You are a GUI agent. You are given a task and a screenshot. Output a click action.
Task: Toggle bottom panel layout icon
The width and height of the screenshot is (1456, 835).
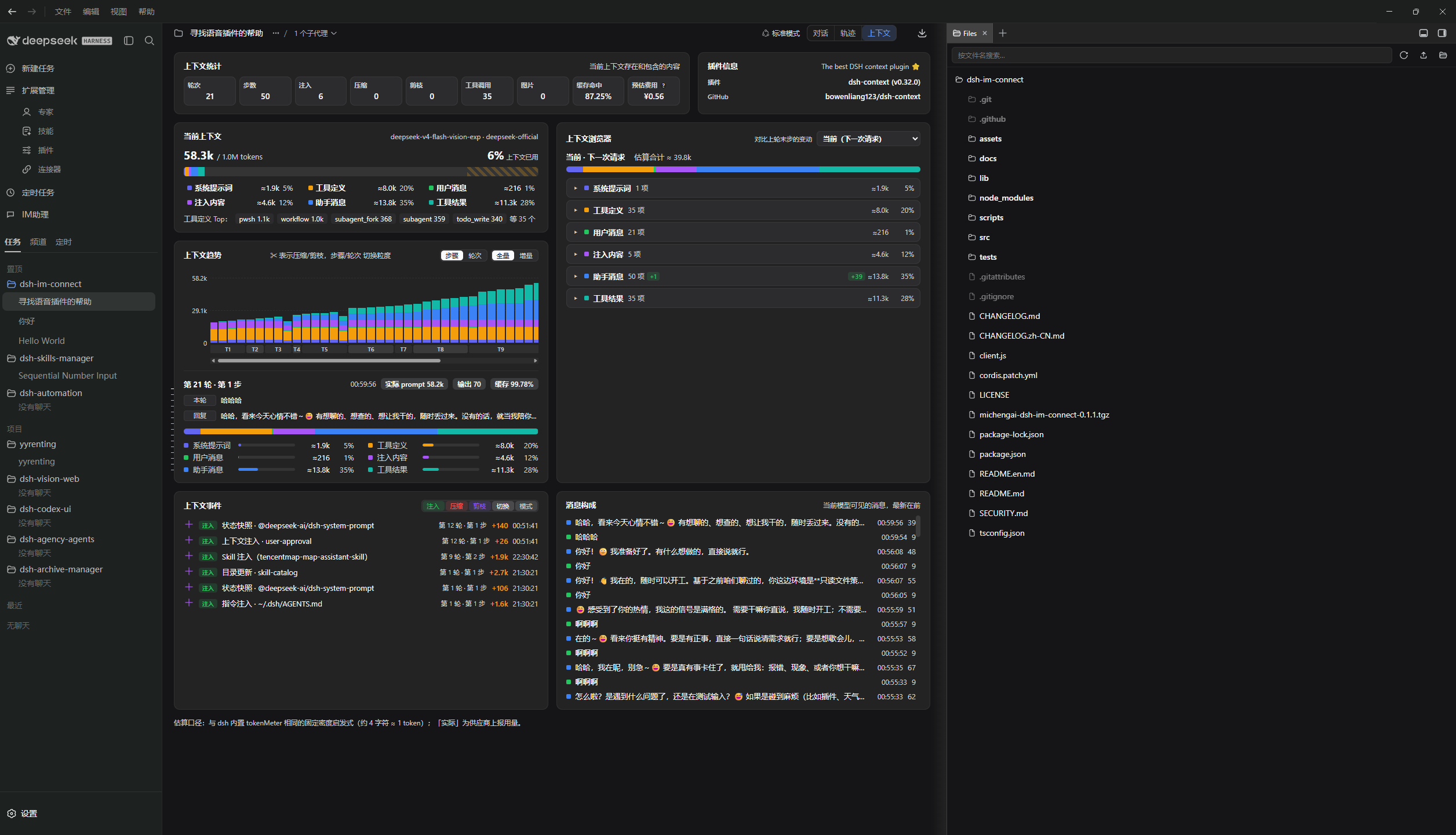click(1424, 33)
